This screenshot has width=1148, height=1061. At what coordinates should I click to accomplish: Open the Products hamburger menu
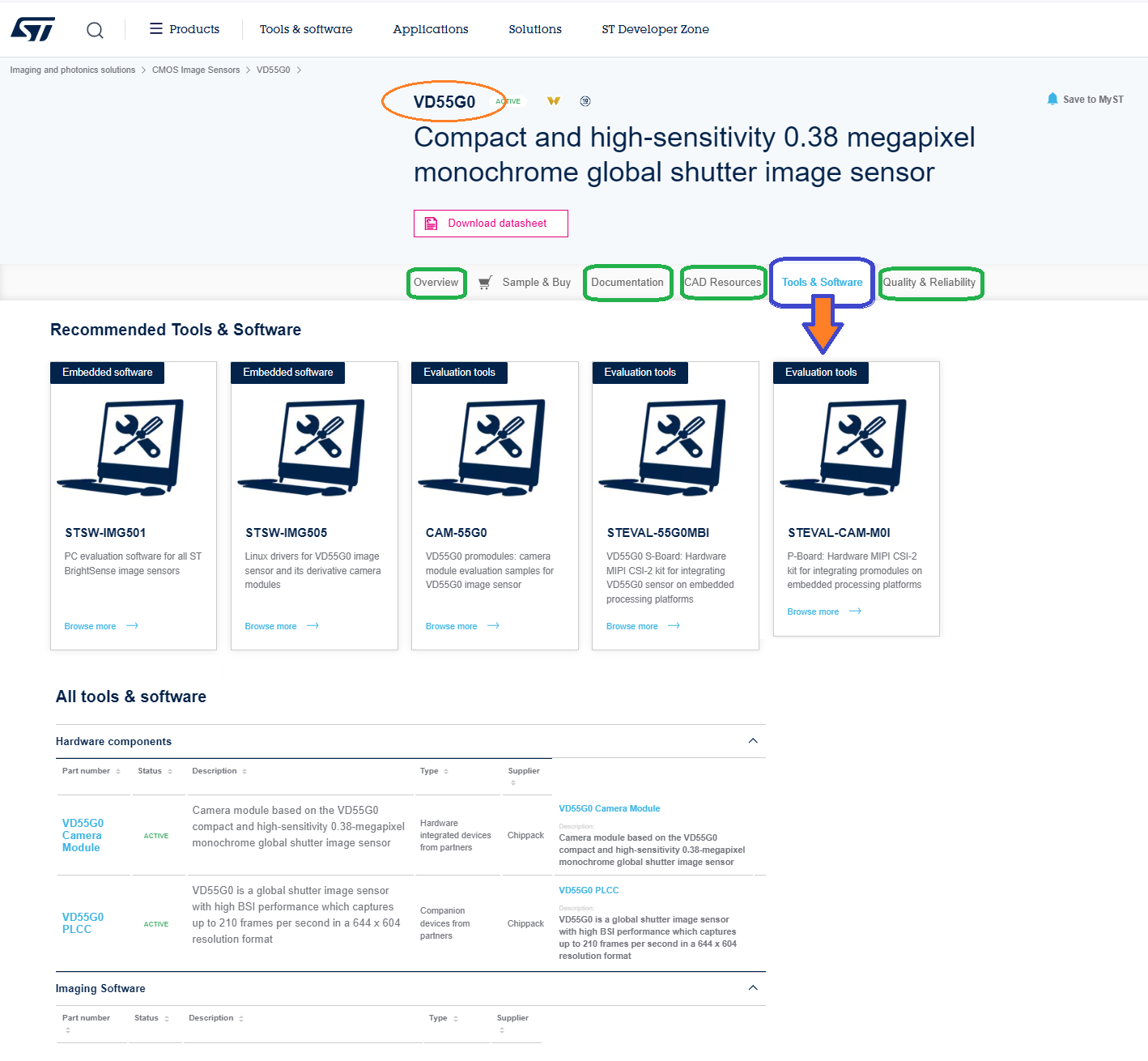pos(185,29)
